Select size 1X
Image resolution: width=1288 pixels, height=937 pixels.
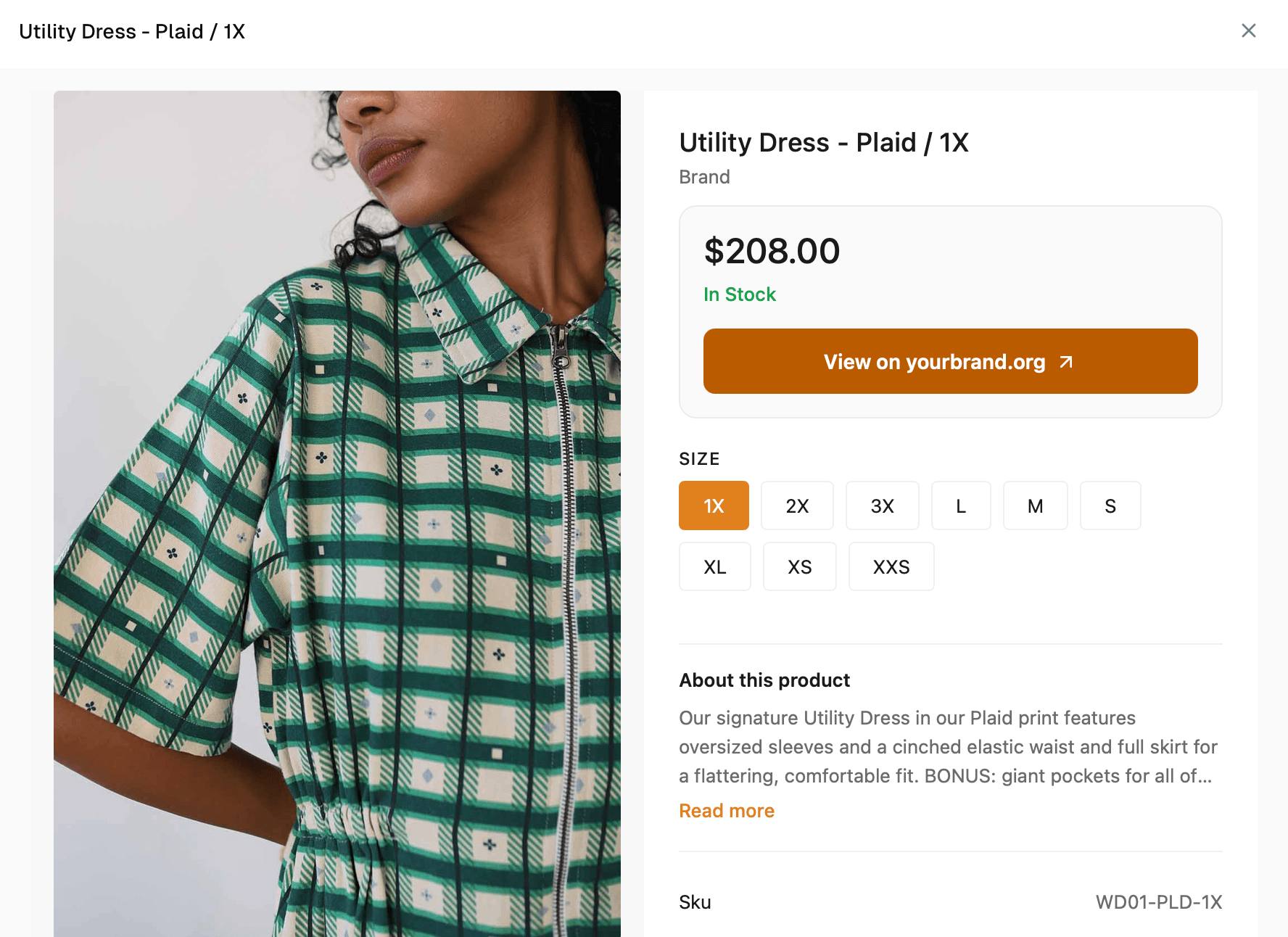click(x=714, y=506)
